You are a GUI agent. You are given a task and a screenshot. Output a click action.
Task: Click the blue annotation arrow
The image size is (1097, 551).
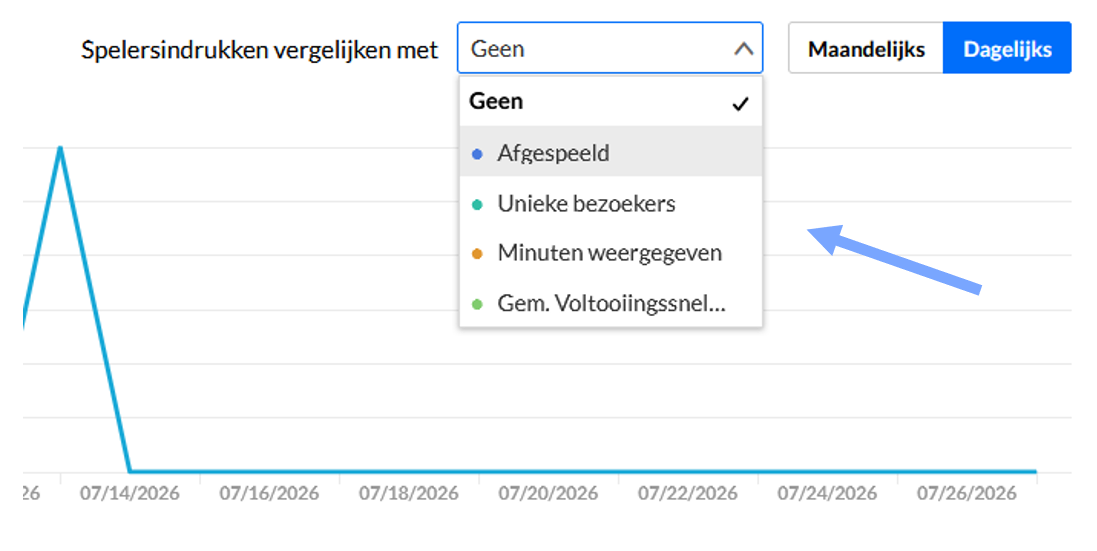(896, 260)
